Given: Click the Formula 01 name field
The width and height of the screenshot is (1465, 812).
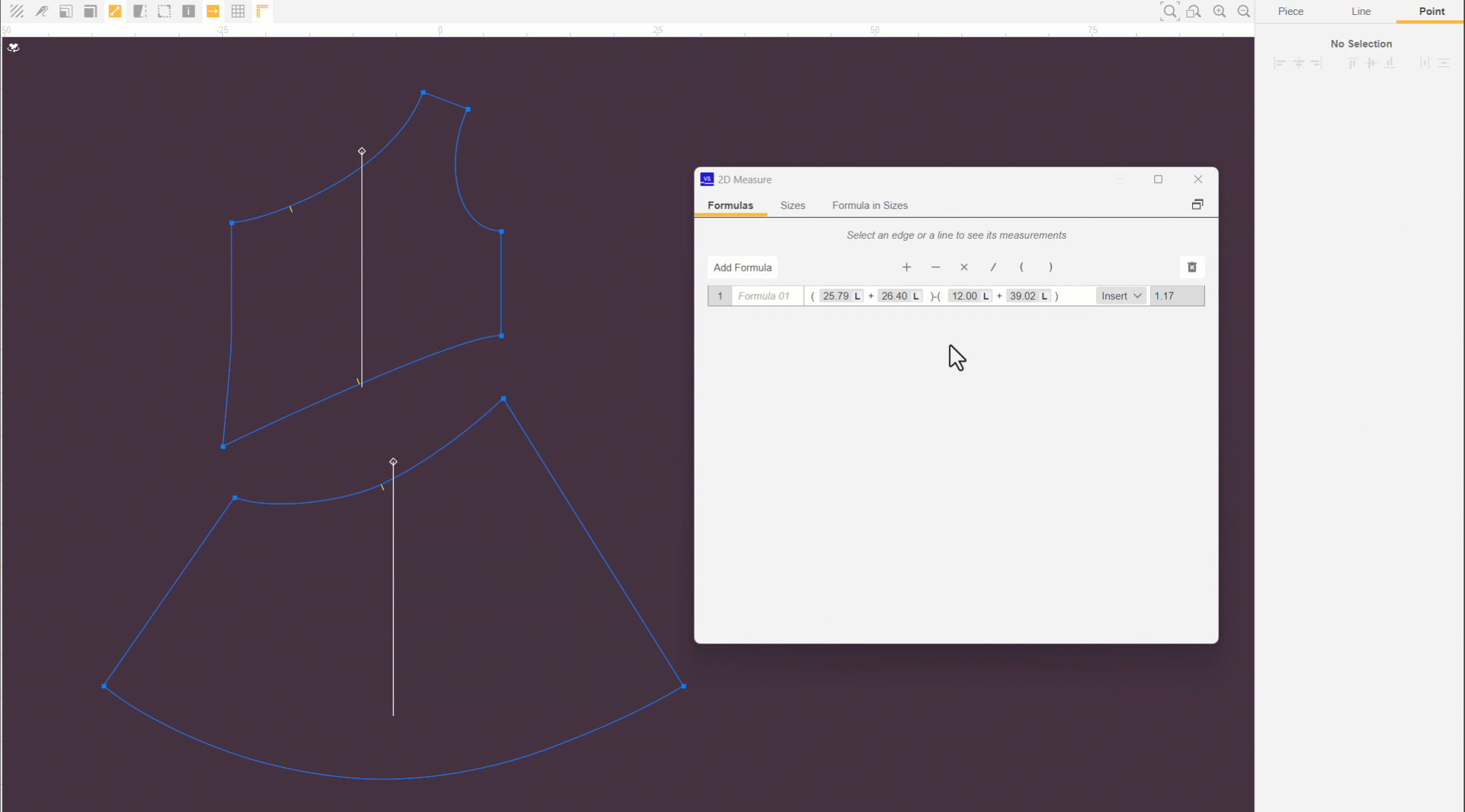Looking at the screenshot, I should pos(767,296).
